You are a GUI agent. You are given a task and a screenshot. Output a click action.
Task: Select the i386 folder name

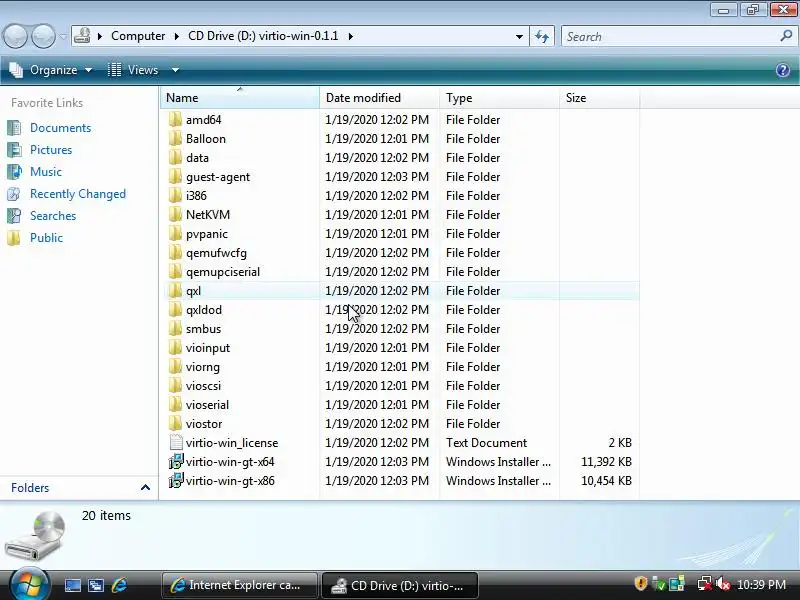tap(196, 195)
